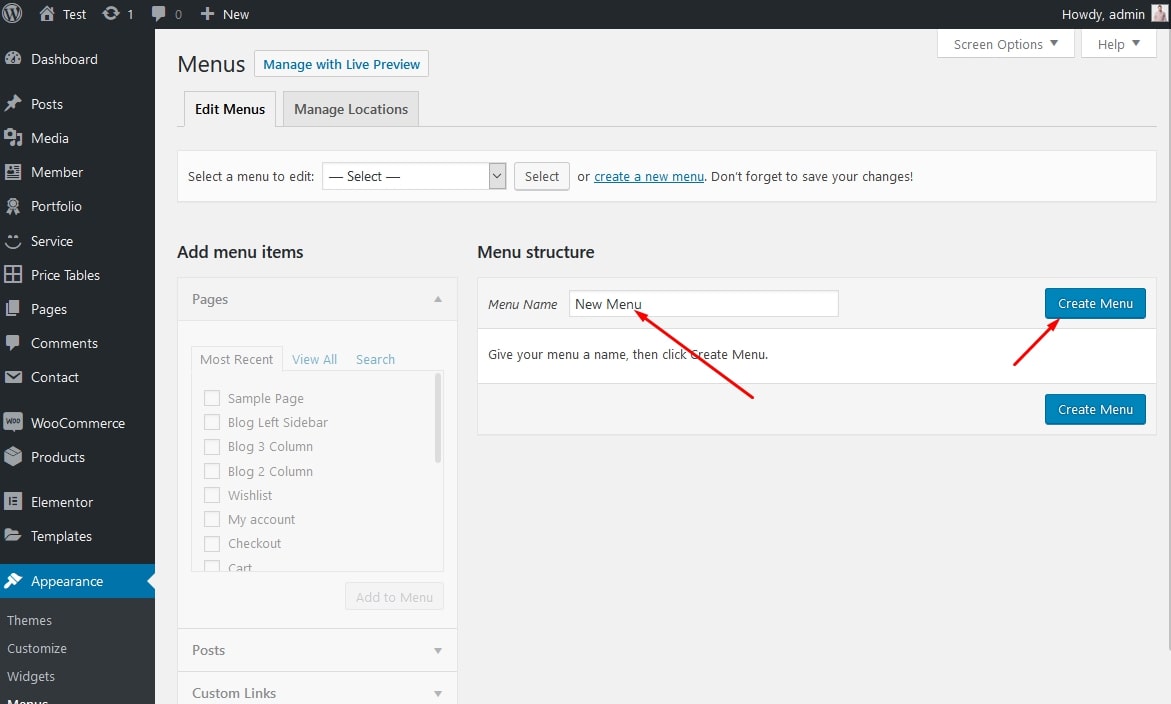Open the Dashboard gauge icon

[13, 59]
